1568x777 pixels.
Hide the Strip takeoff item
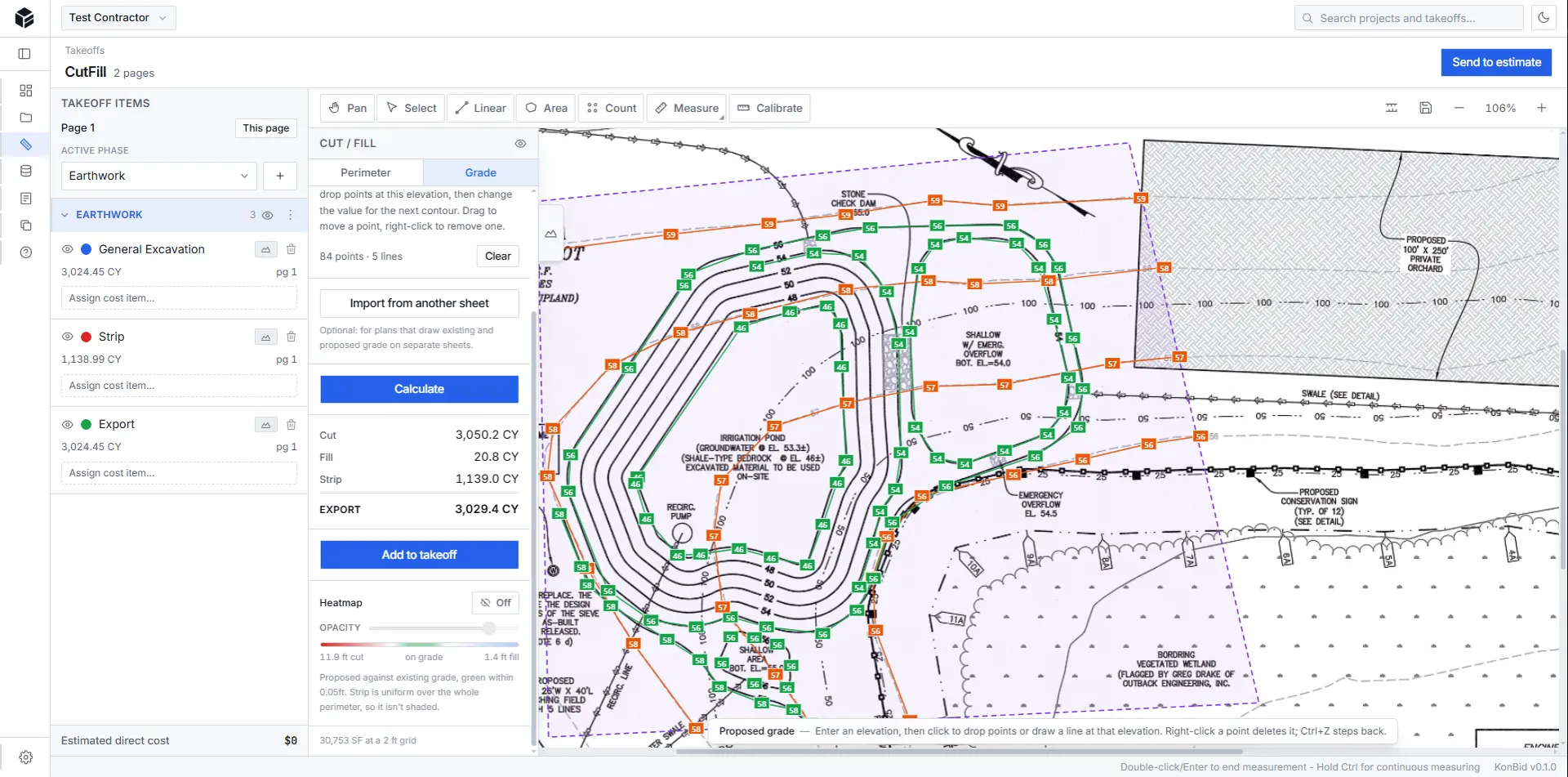[x=68, y=337]
